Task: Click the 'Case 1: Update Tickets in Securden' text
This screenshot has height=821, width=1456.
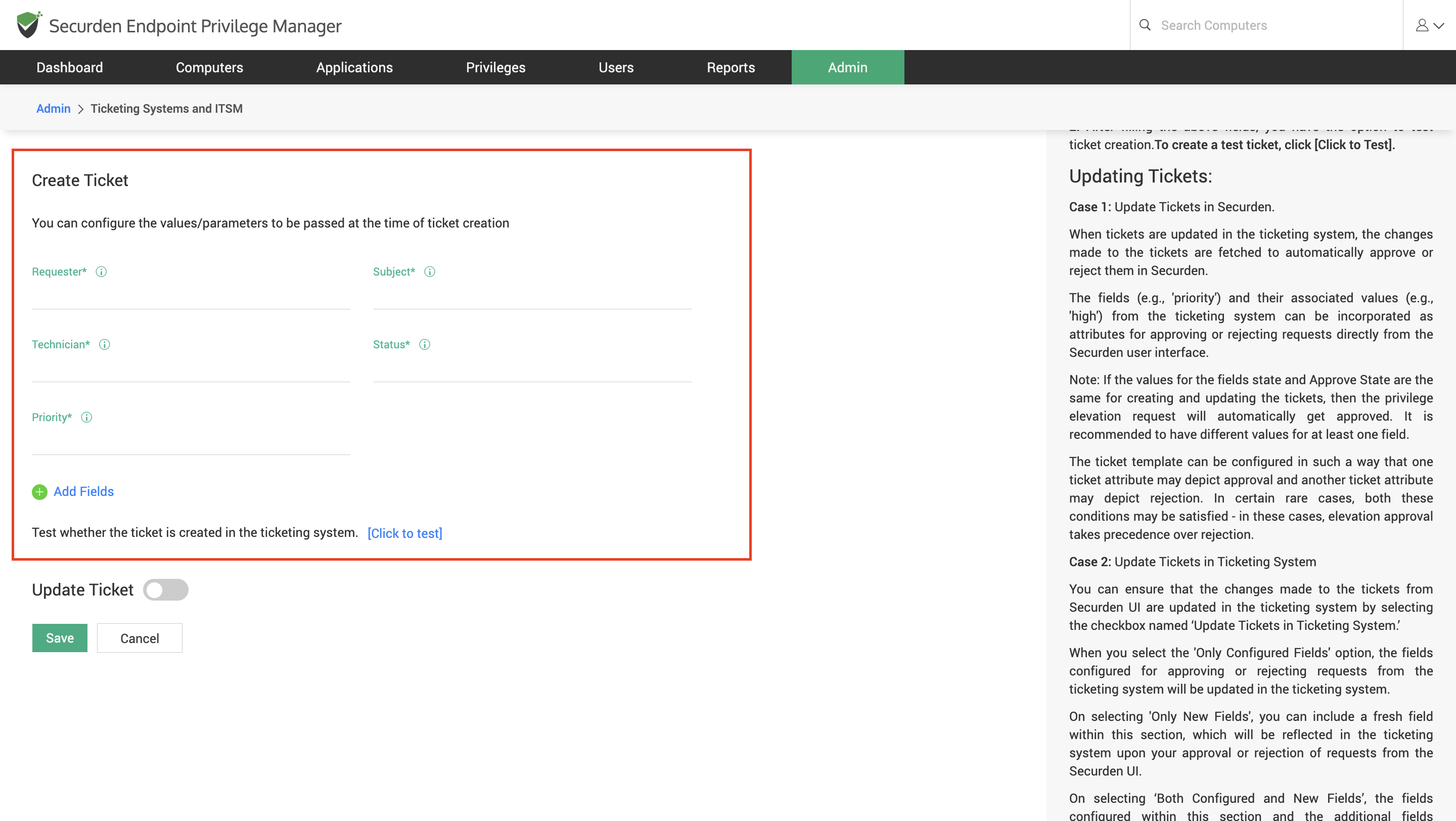Action: 1172,207
